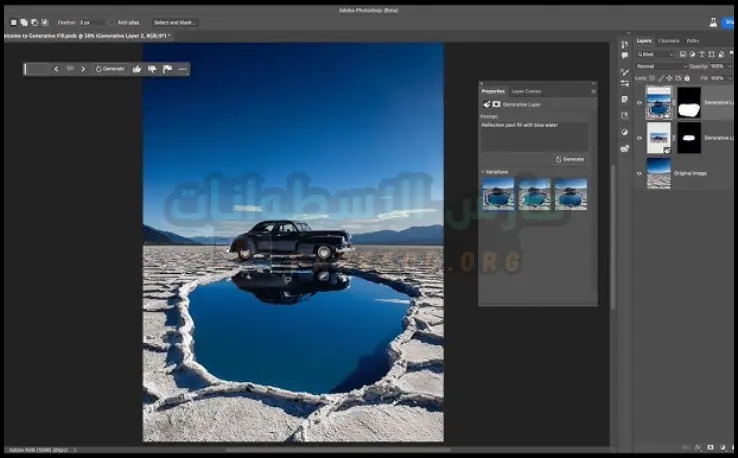
Task: Click Generate button in Properties panel
Action: (570, 159)
